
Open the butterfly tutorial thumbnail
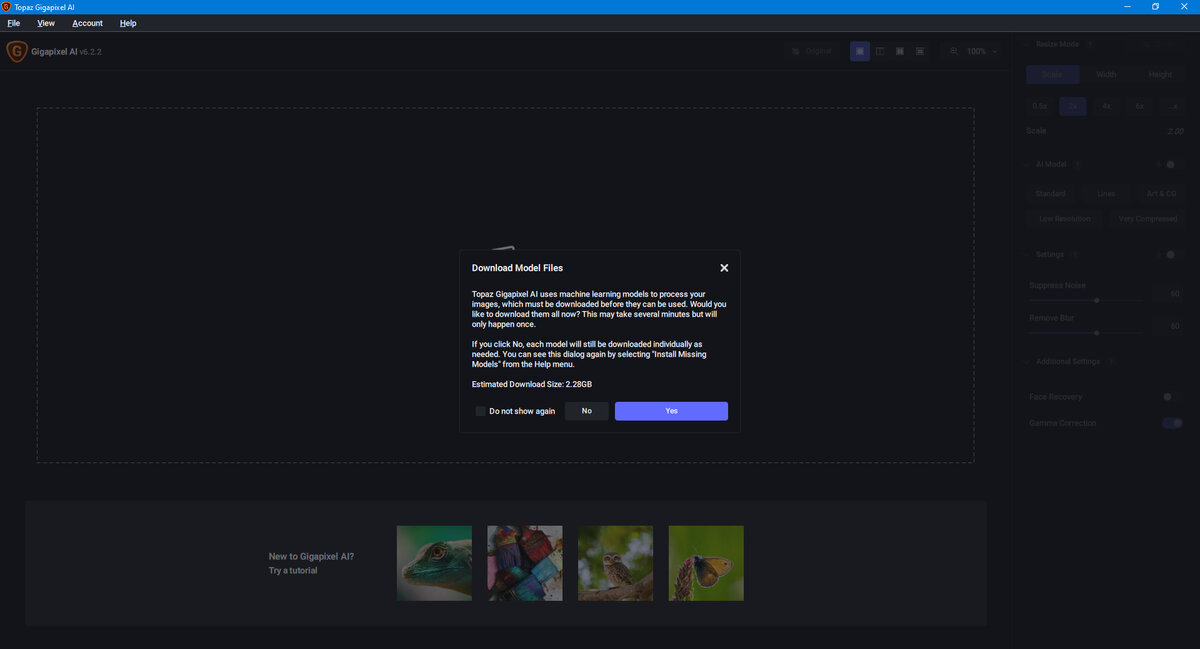coord(706,563)
